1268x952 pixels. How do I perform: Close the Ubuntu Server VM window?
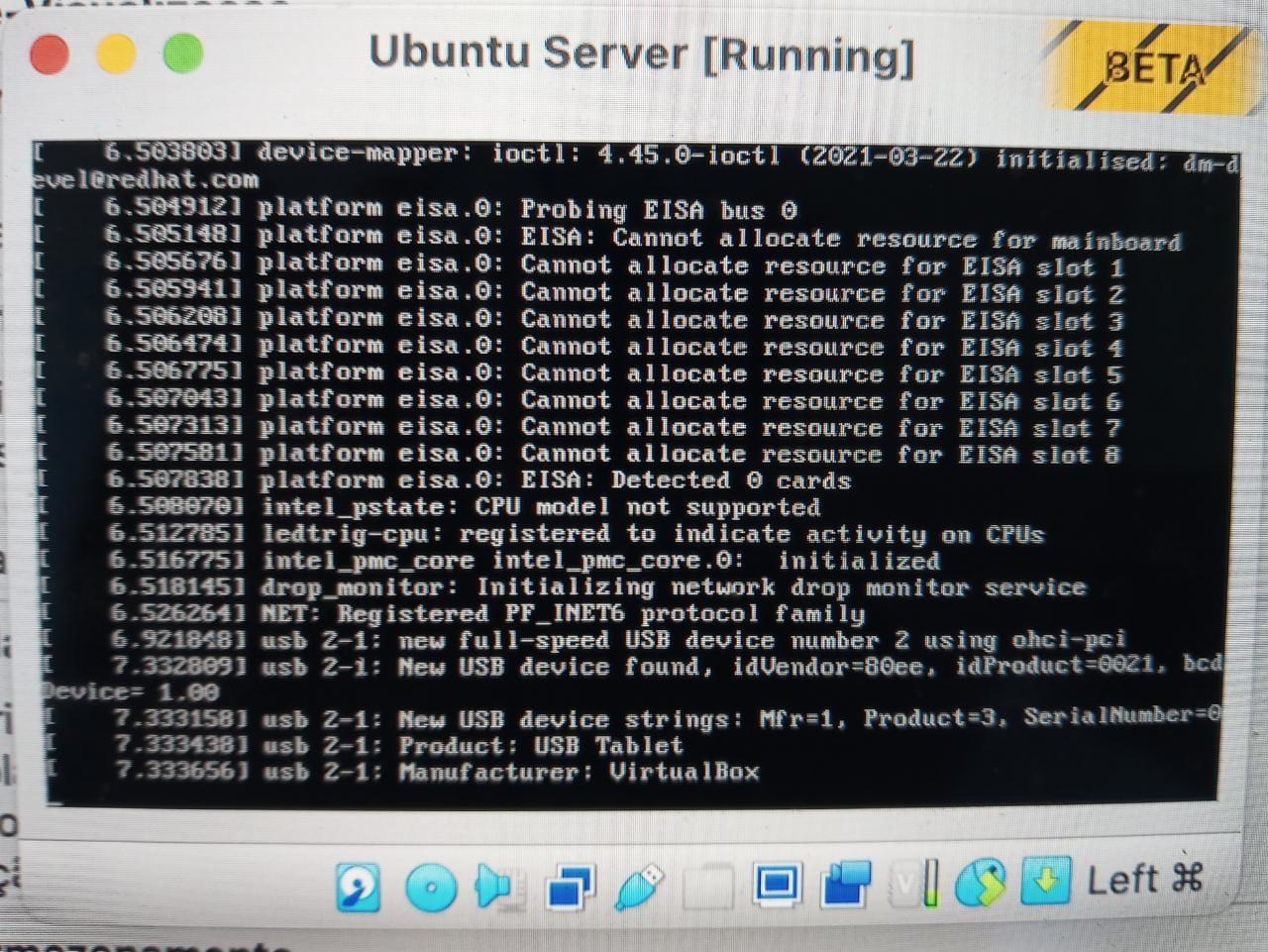click(50, 53)
